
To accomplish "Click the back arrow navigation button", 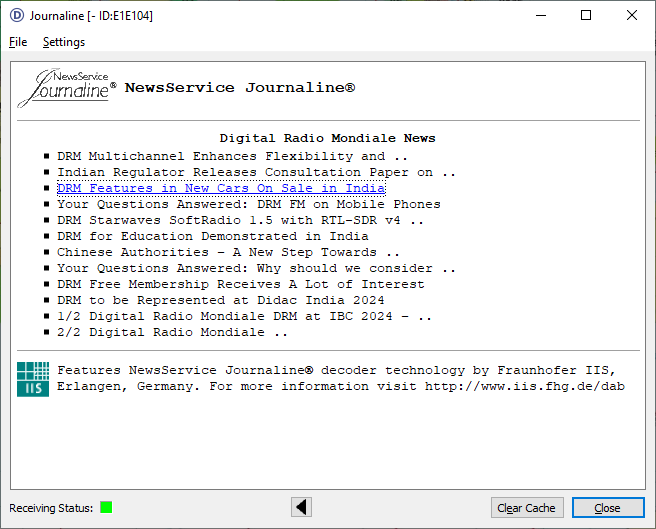I will (301, 507).
